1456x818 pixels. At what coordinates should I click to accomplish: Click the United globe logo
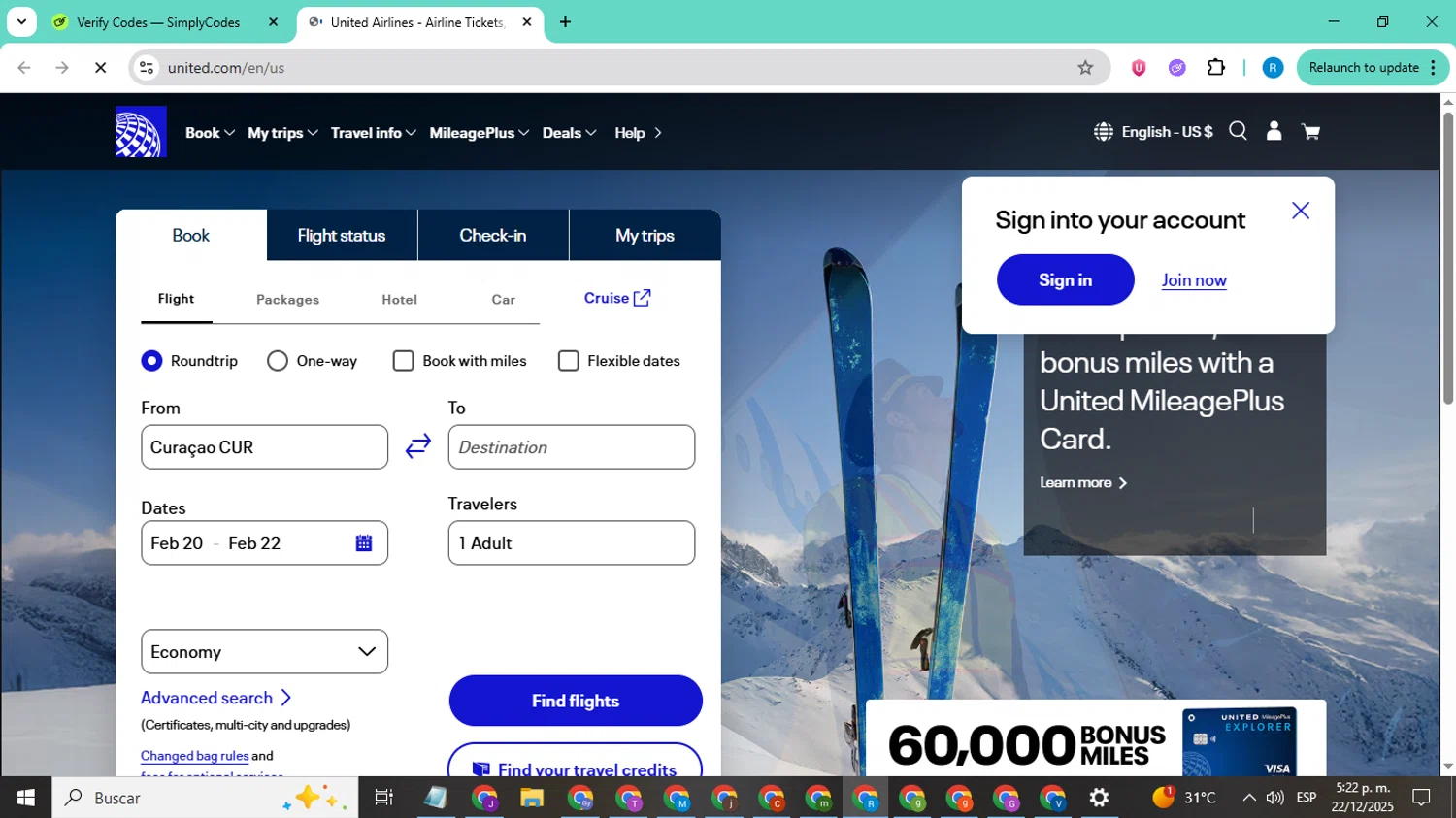141,132
